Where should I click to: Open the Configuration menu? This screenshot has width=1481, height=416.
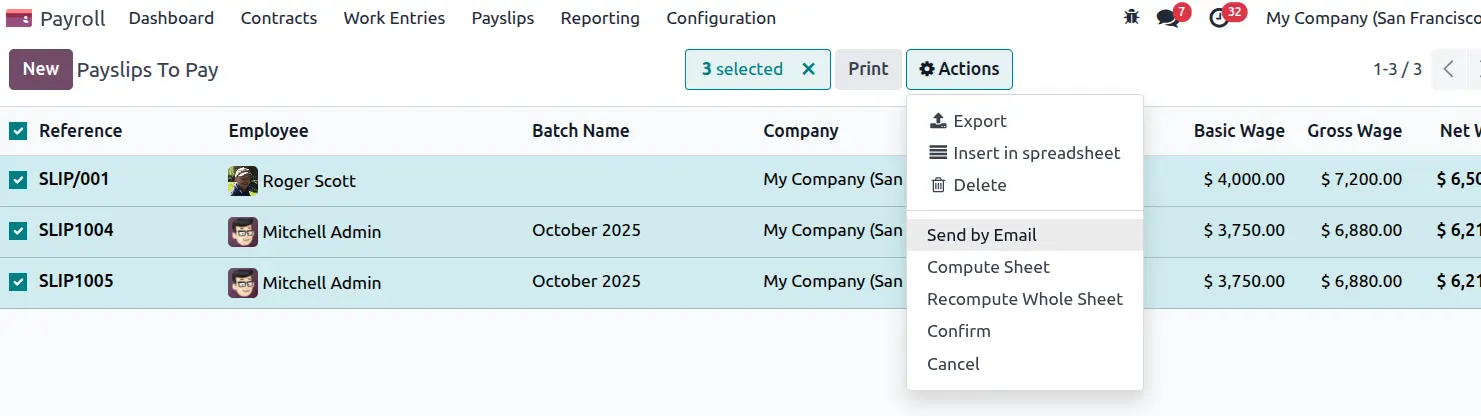tap(720, 18)
